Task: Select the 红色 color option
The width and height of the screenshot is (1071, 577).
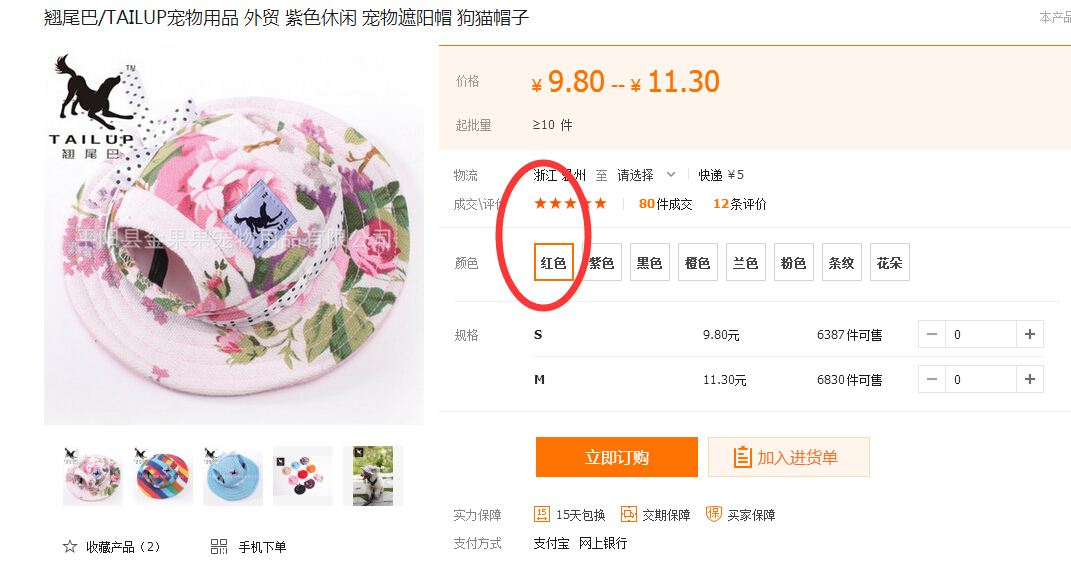Action: click(553, 263)
